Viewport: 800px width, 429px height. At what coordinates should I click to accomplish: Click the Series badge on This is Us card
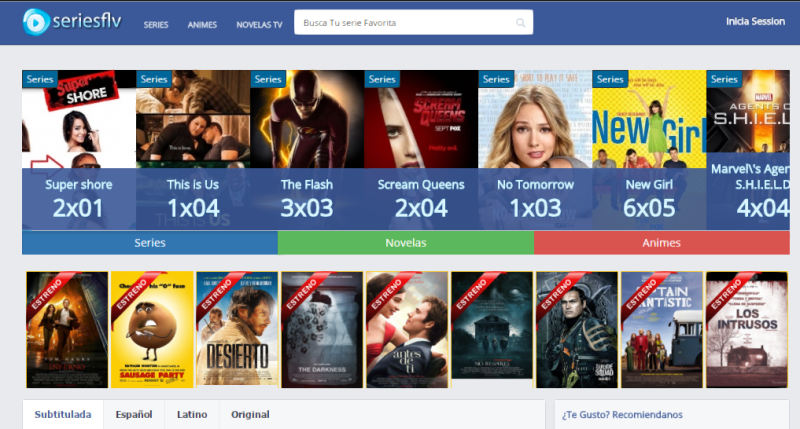click(x=154, y=79)
